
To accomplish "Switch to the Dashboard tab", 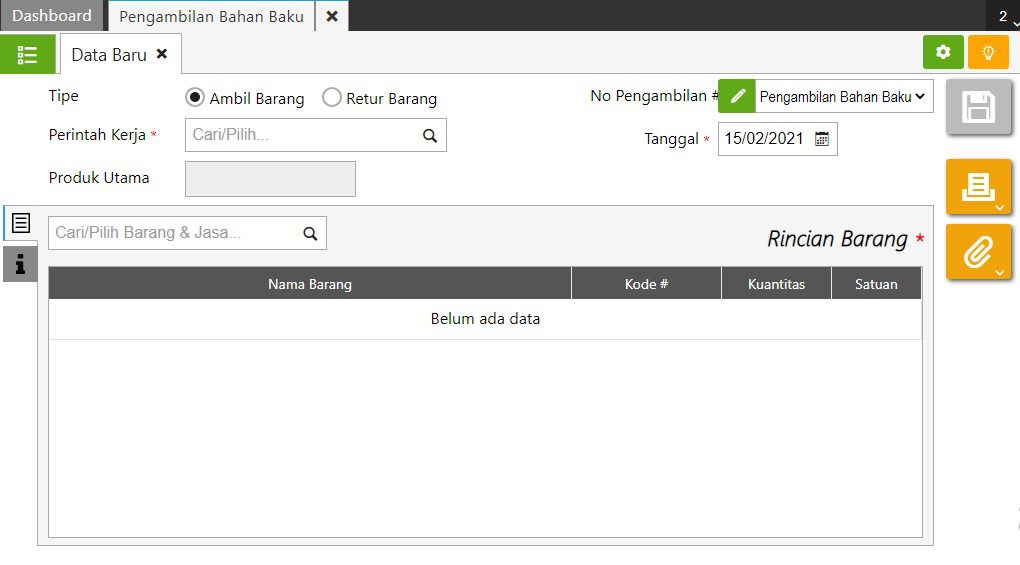I will click(51, 16).
